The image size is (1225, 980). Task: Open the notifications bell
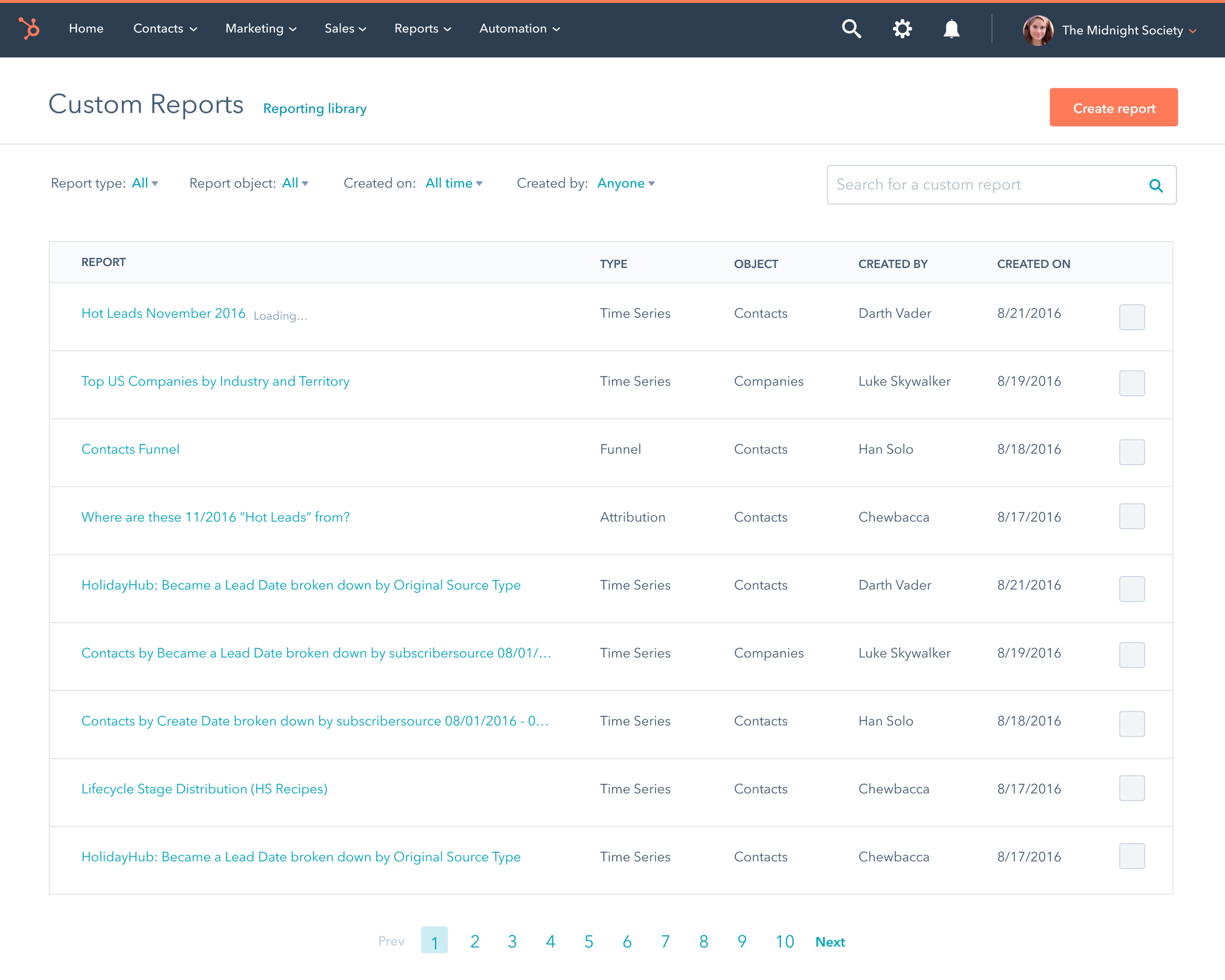coord(951,28)
